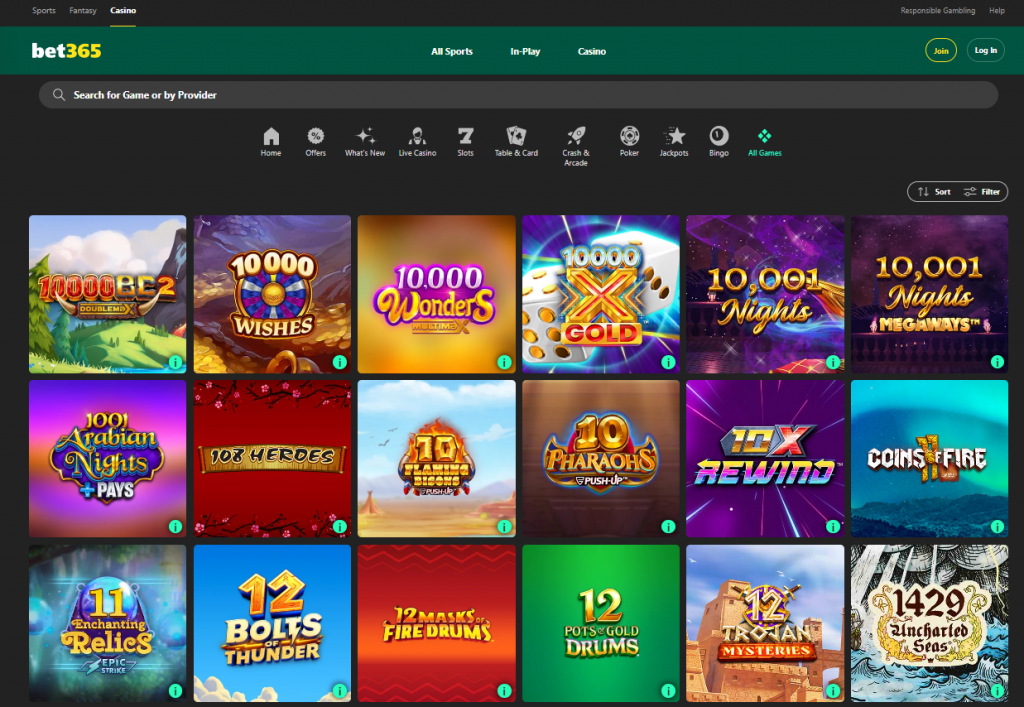Open the Slots category
1024x707 pixels.
(x=465, y=142)
